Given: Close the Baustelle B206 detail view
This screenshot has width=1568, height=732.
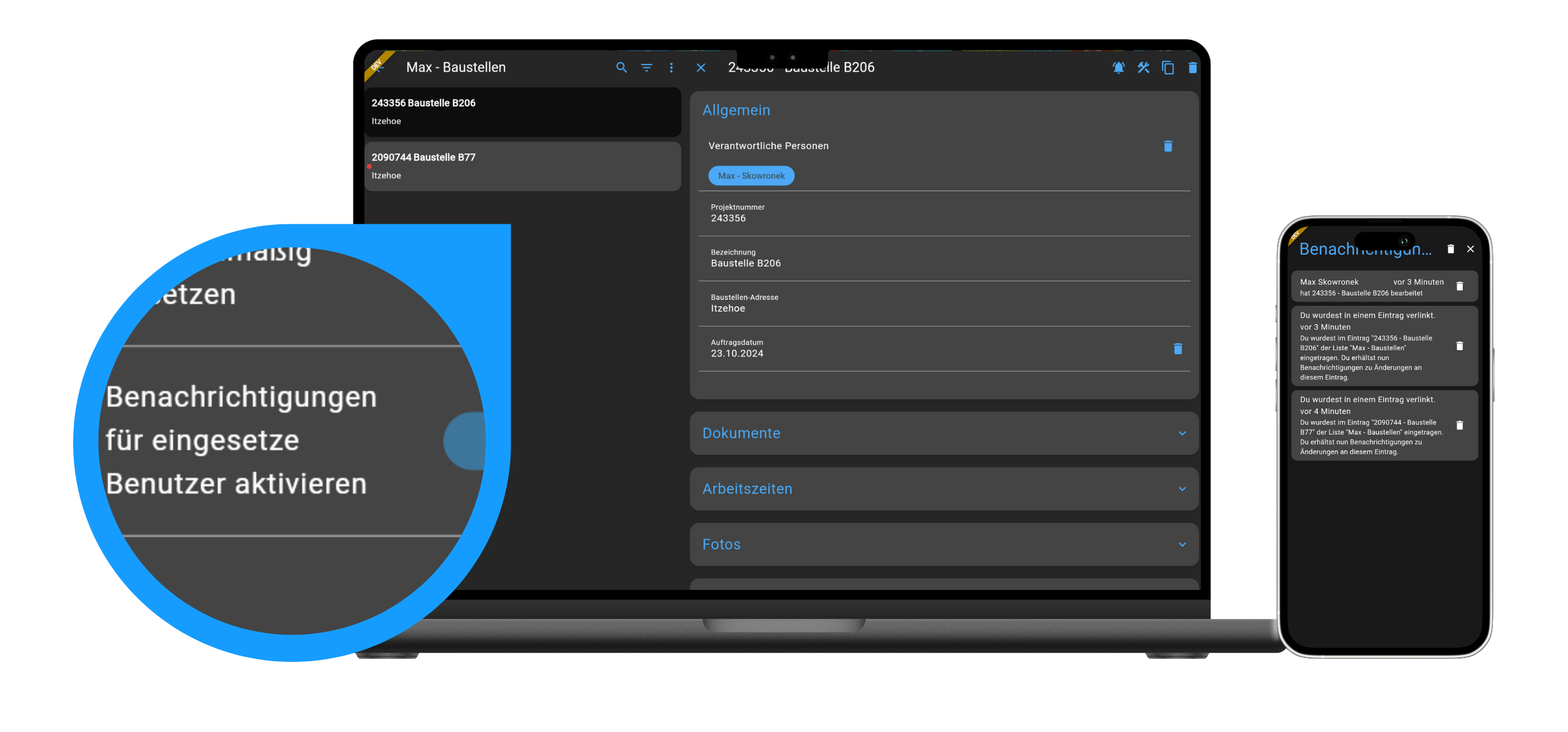Looking at the screenshot, I should pyautogui.click(x=701, y=67).
